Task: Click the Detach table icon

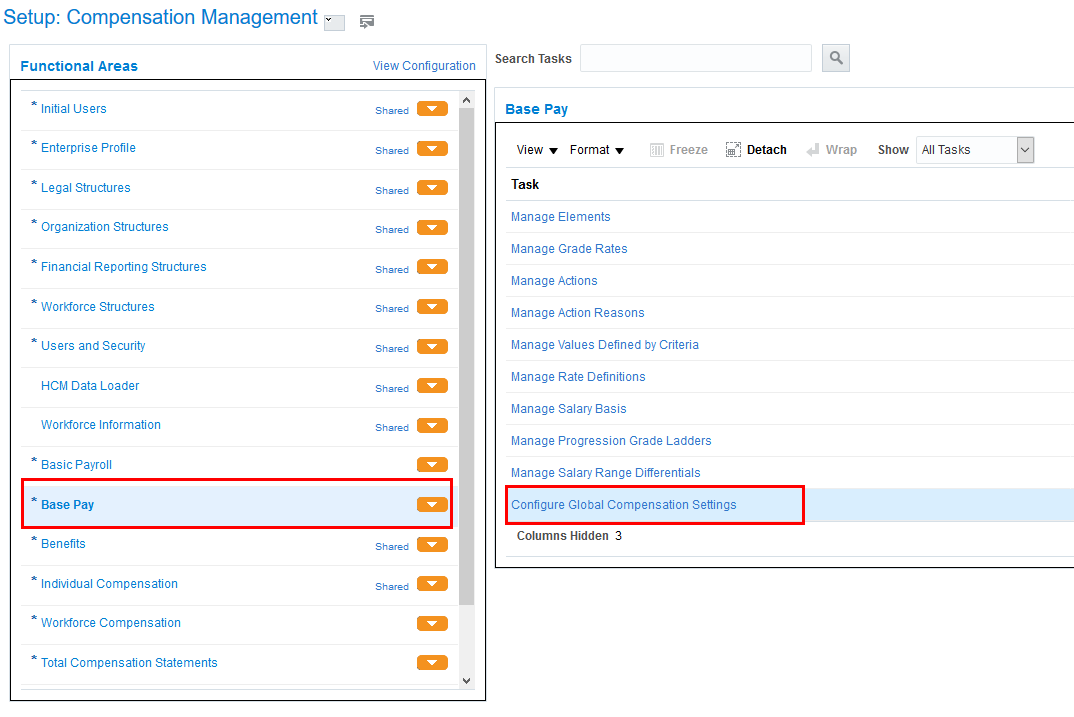Action: tap(735, 150)
